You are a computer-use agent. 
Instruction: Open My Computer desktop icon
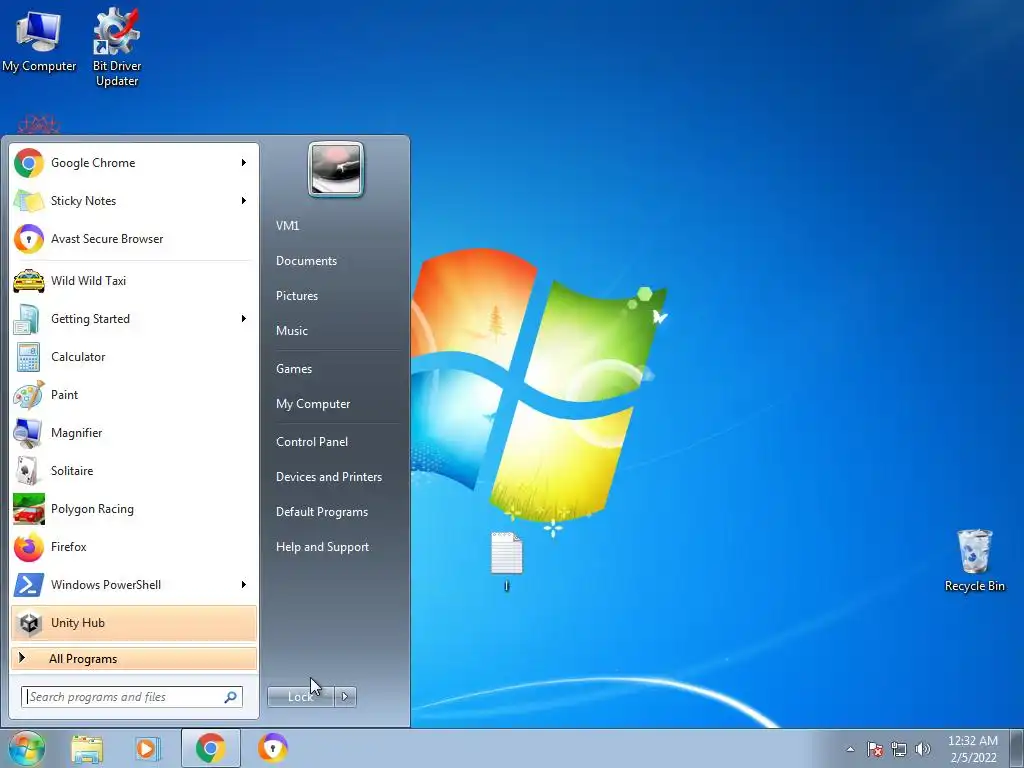click(x=39, y=40)
